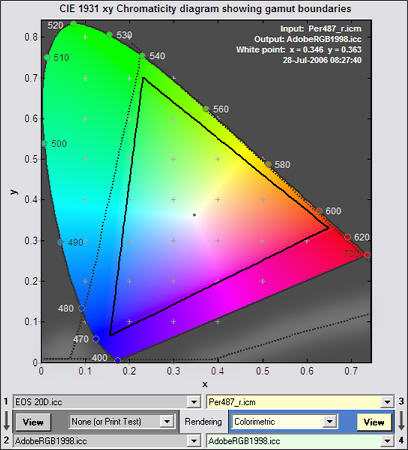Viewport: 408px width, 450px height.
Task: Click the Rendering label
Action: (203, 422)
